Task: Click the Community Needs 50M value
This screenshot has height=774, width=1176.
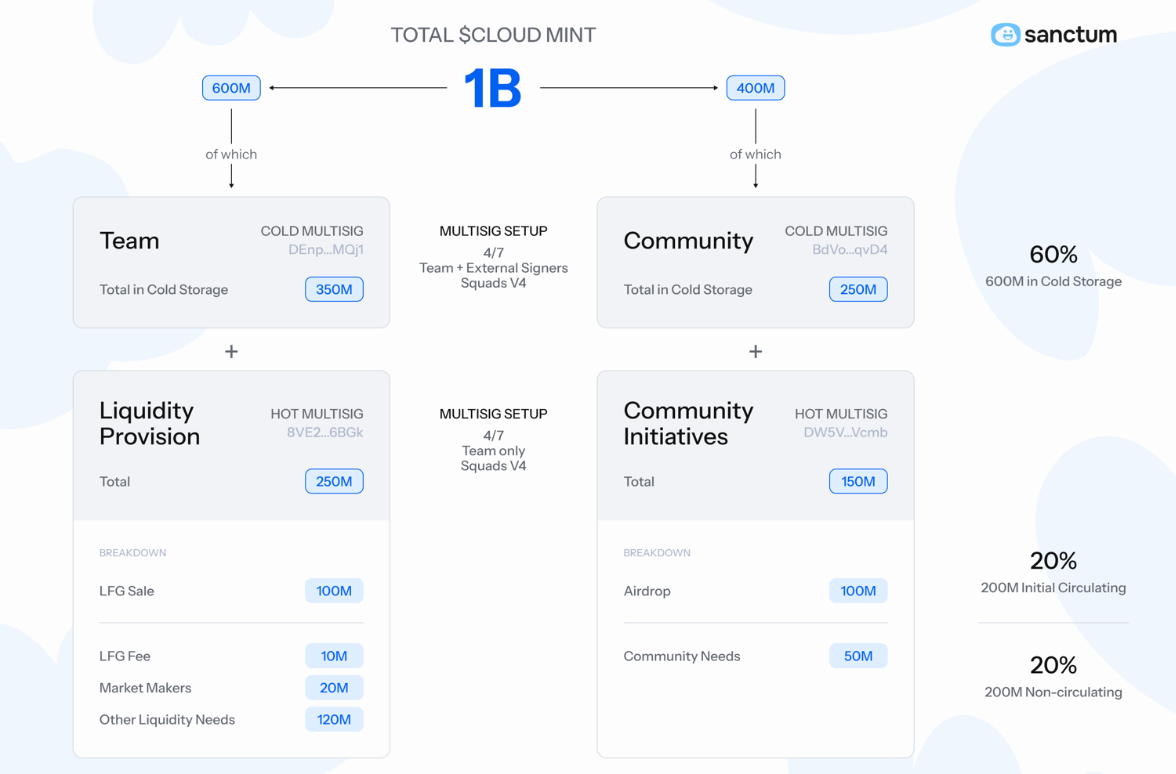Action: tap(858, 656)
